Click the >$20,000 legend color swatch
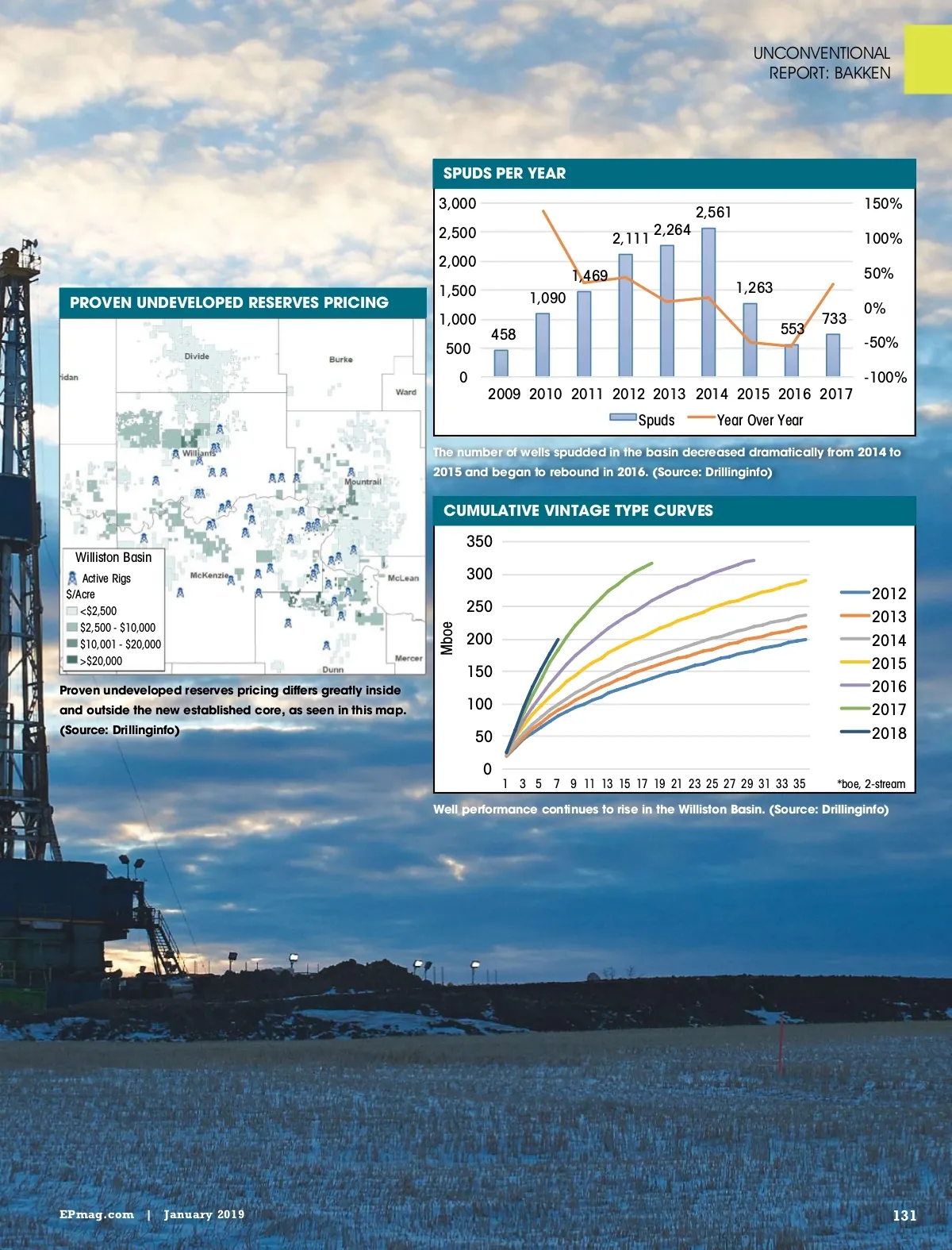The height and width of the screenshot is (1250, 952). point(71,660)
